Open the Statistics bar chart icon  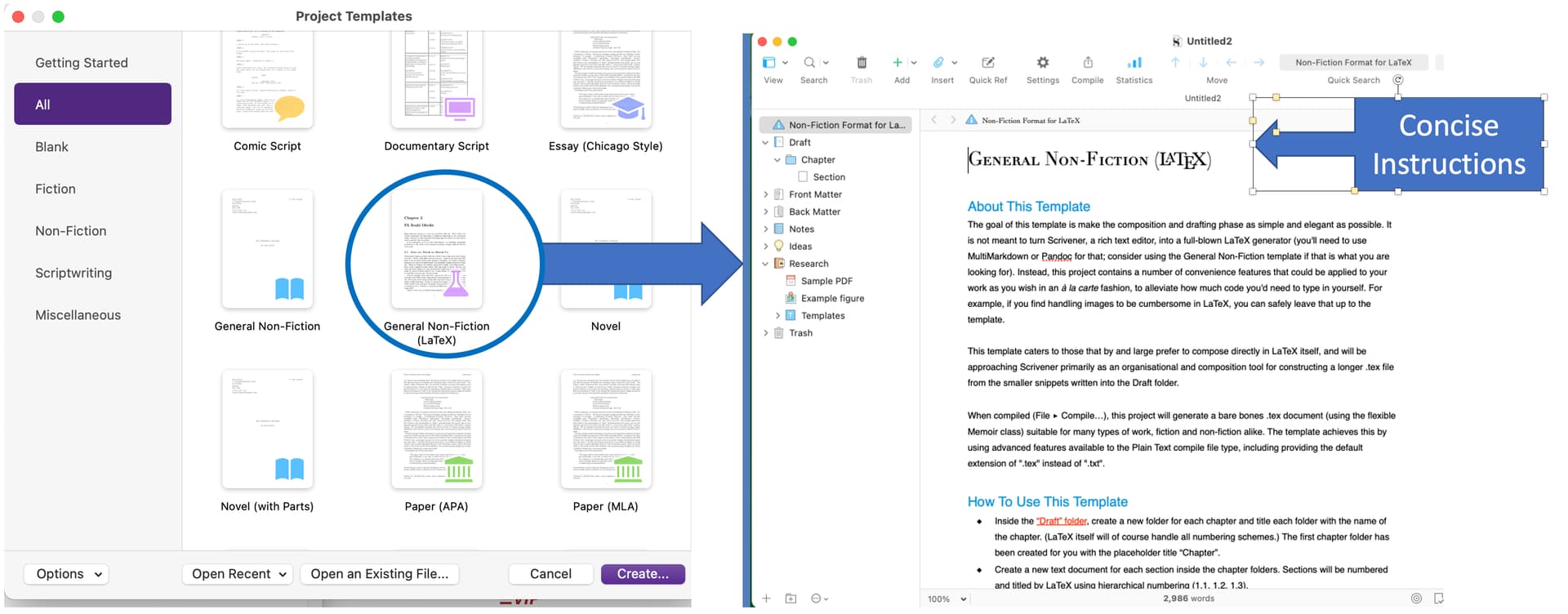[1134, 63]
